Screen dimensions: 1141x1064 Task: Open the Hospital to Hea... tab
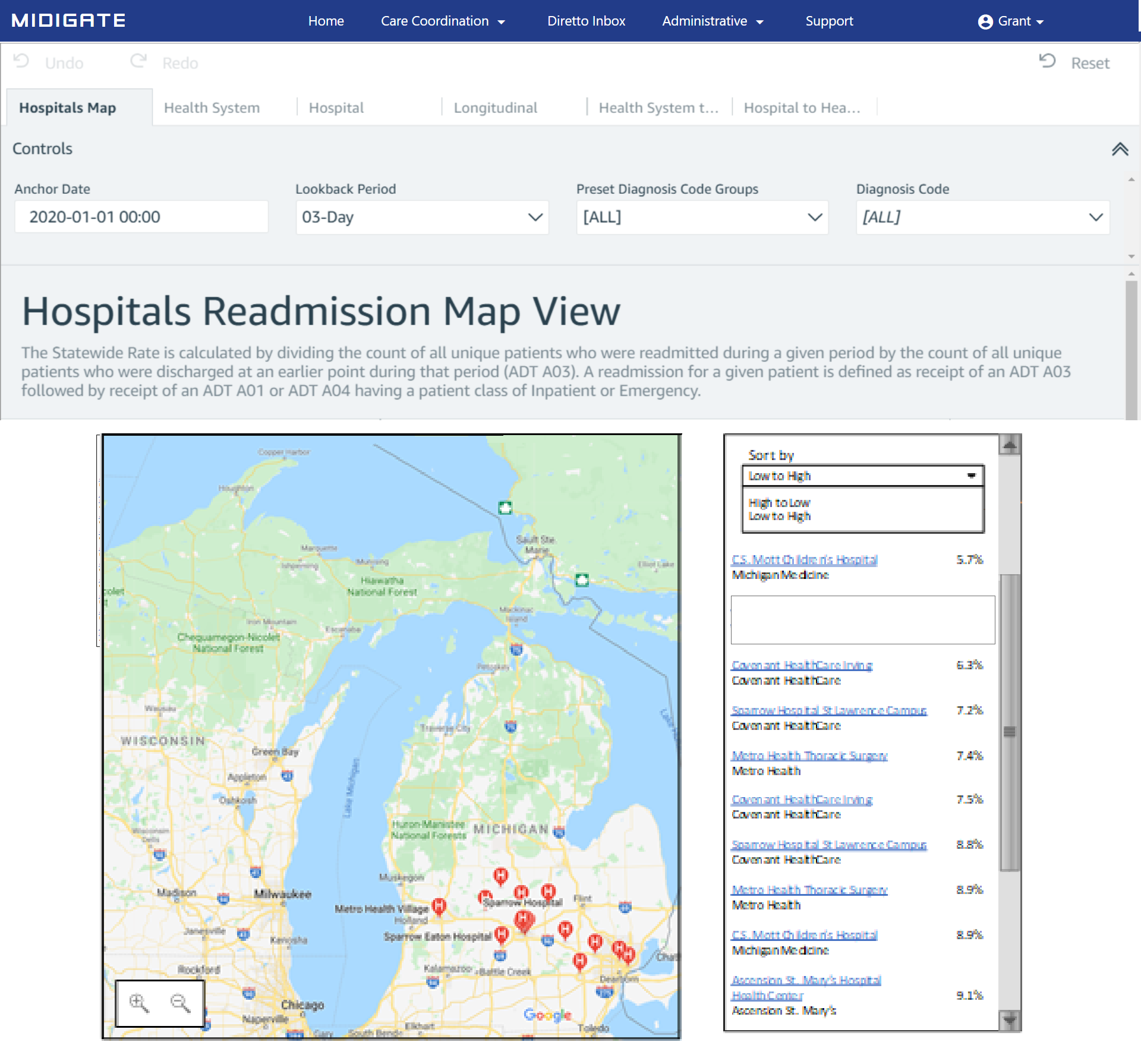click(x=802, y=108)
